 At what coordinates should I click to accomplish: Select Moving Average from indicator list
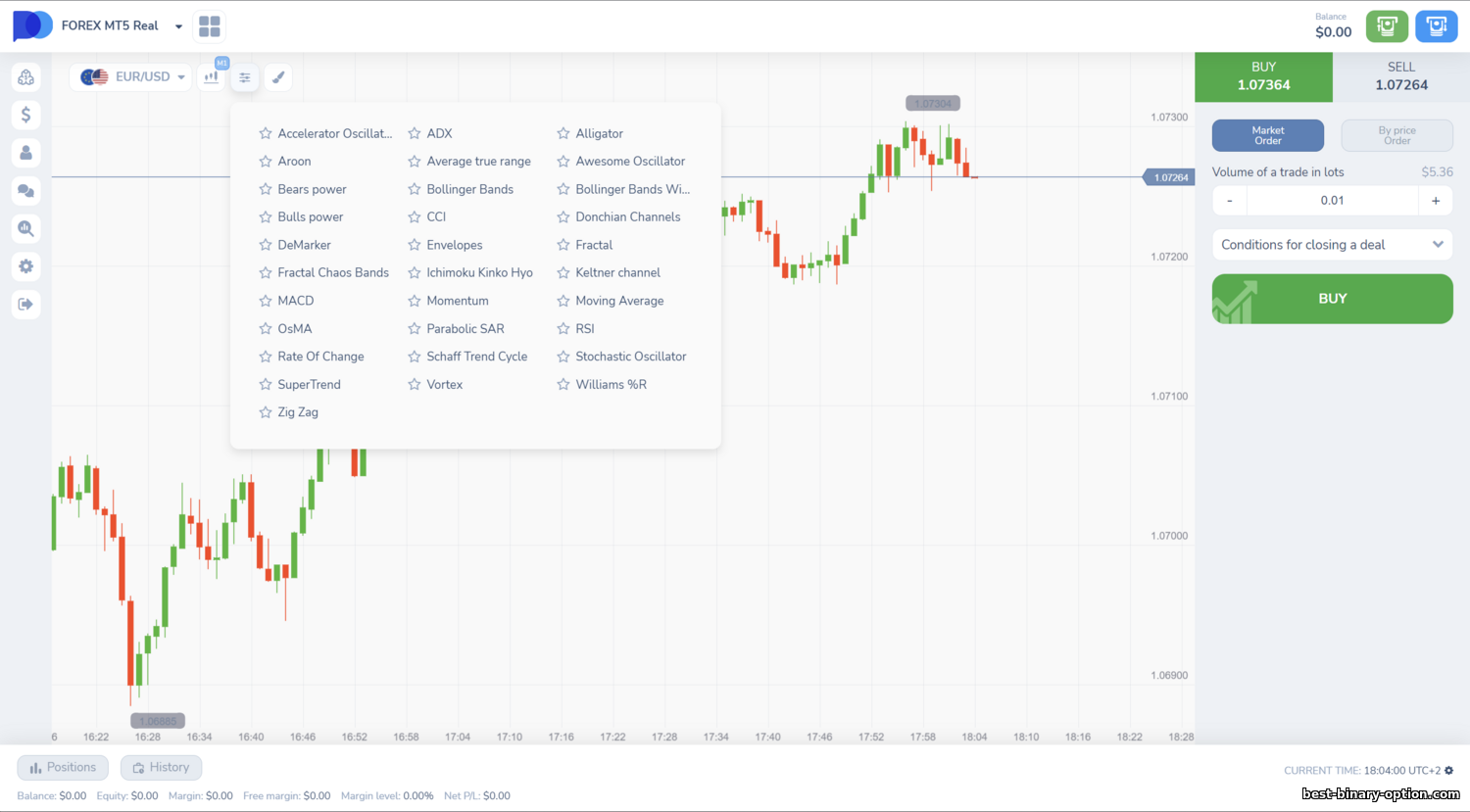(619, 301)
